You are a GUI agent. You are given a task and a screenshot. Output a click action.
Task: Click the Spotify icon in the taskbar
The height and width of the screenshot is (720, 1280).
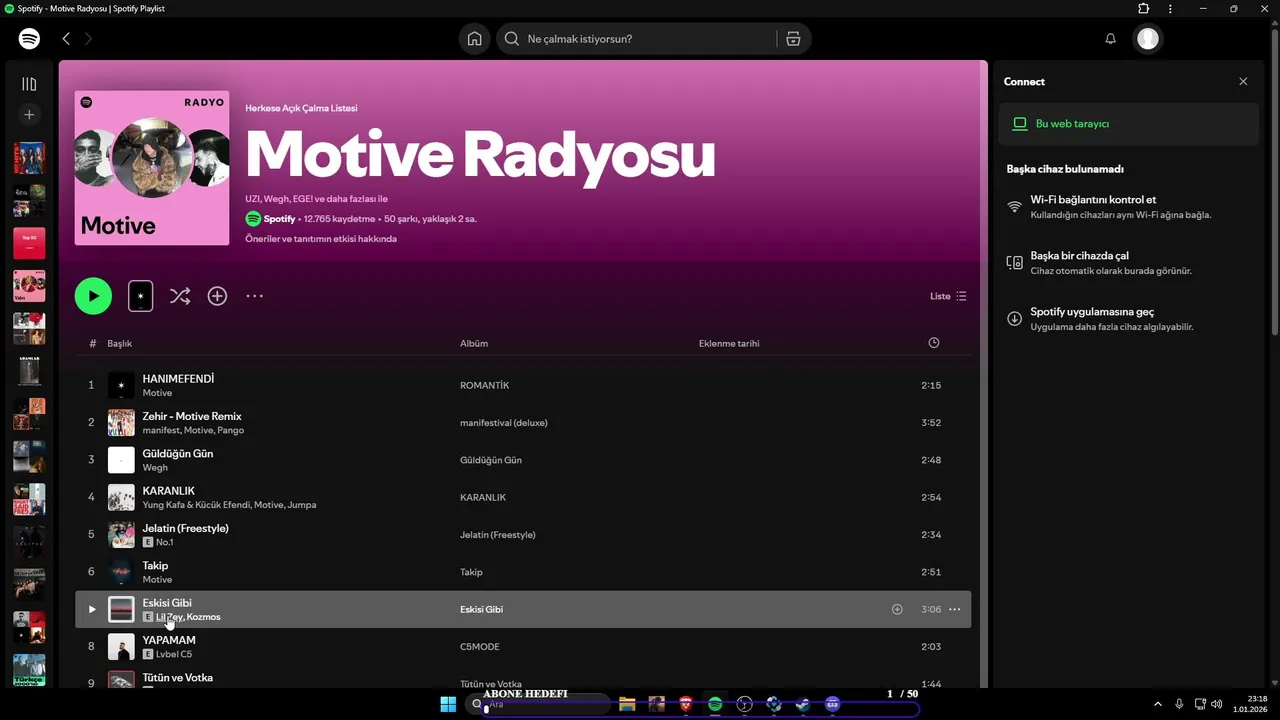coord(715,704)
